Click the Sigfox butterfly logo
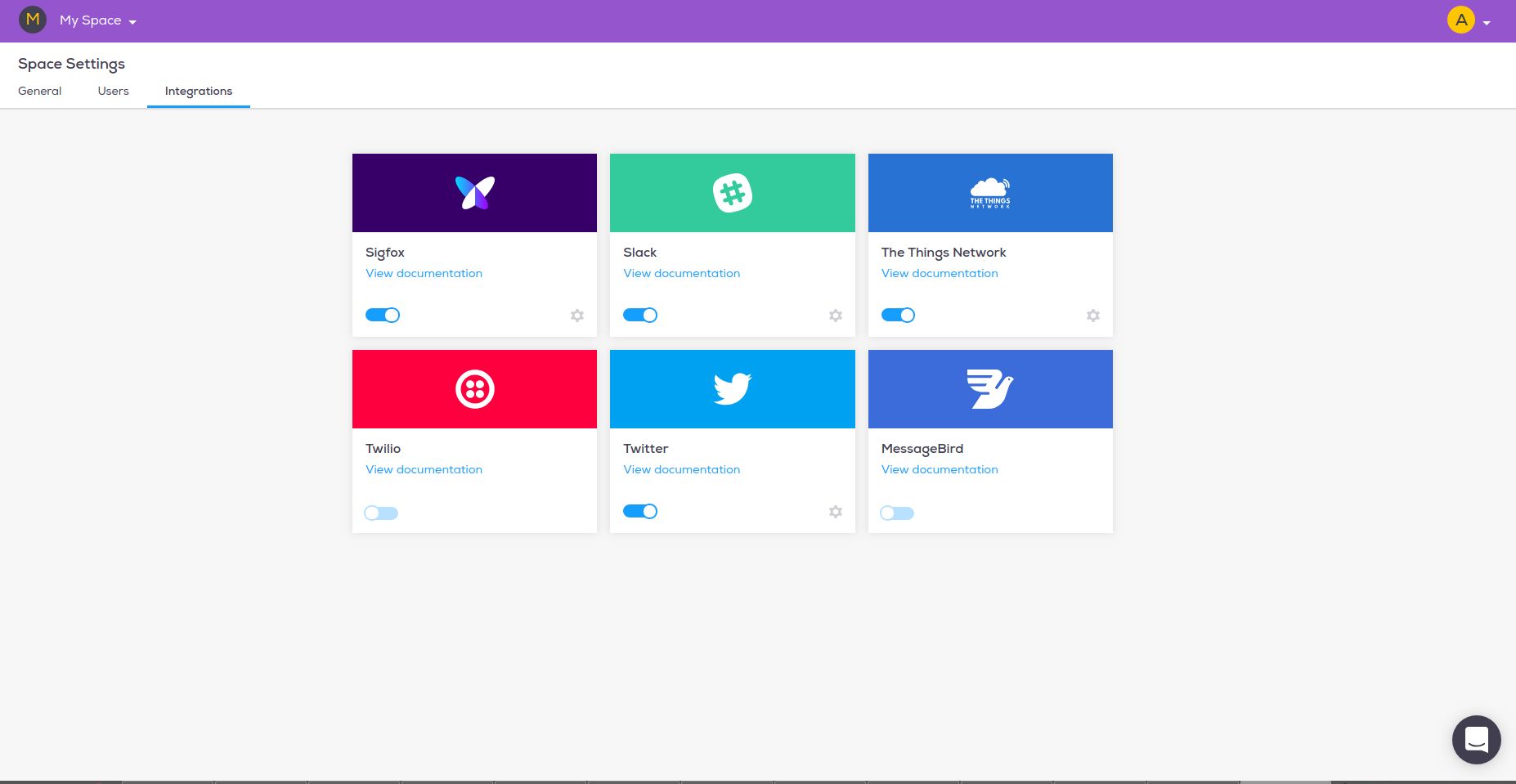The height and width of the screenshot is (784, 1516). [x=475, y=193]
